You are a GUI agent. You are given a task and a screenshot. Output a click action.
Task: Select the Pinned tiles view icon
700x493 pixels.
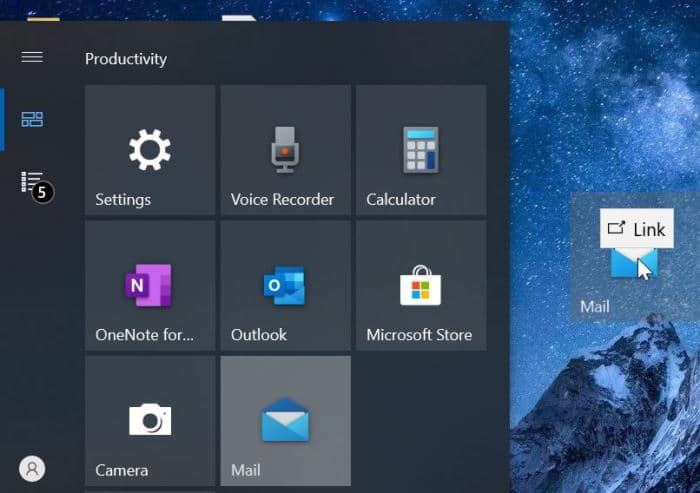tap(32, 119)
